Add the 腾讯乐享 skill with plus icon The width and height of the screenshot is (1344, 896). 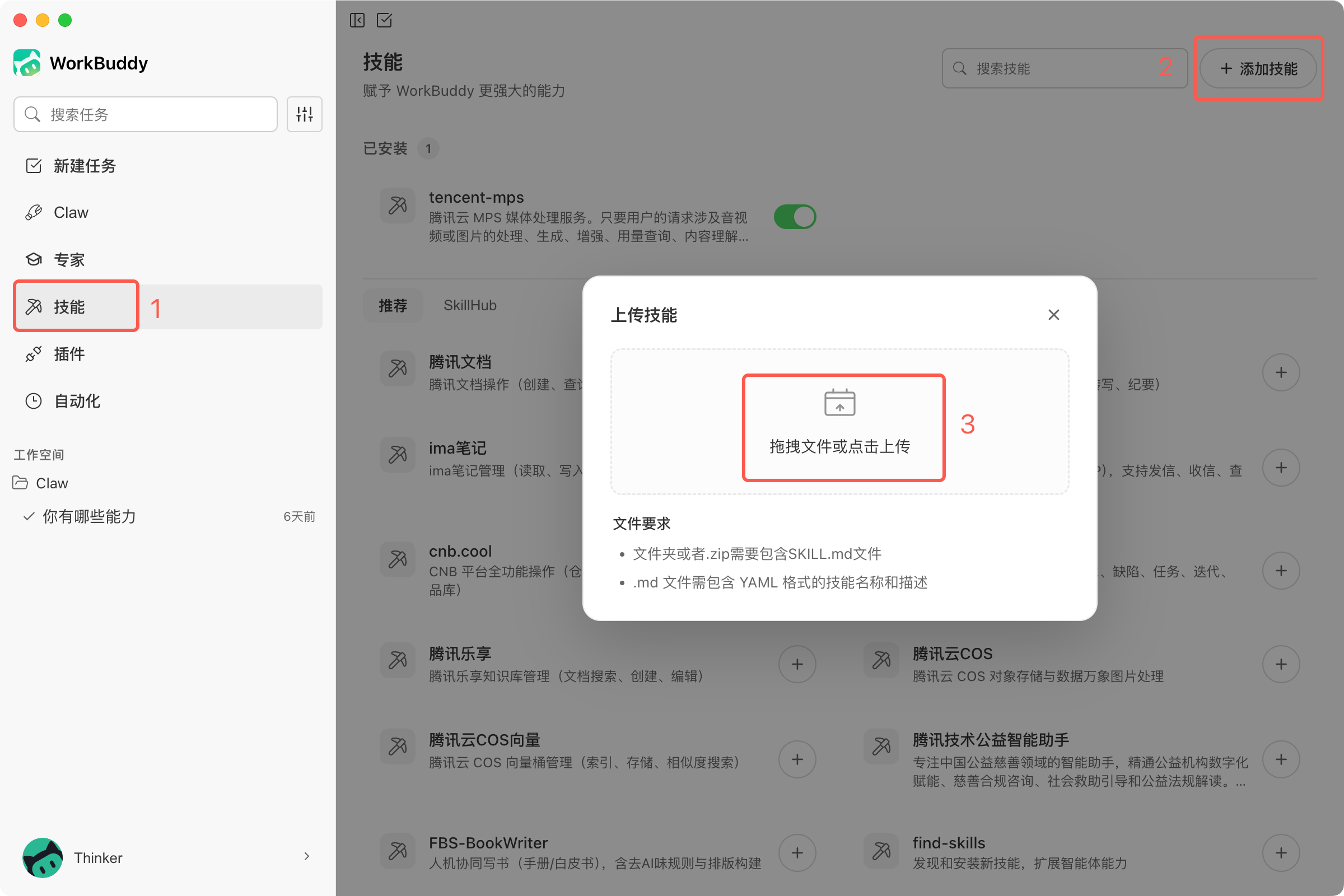(x=797, y=664)
